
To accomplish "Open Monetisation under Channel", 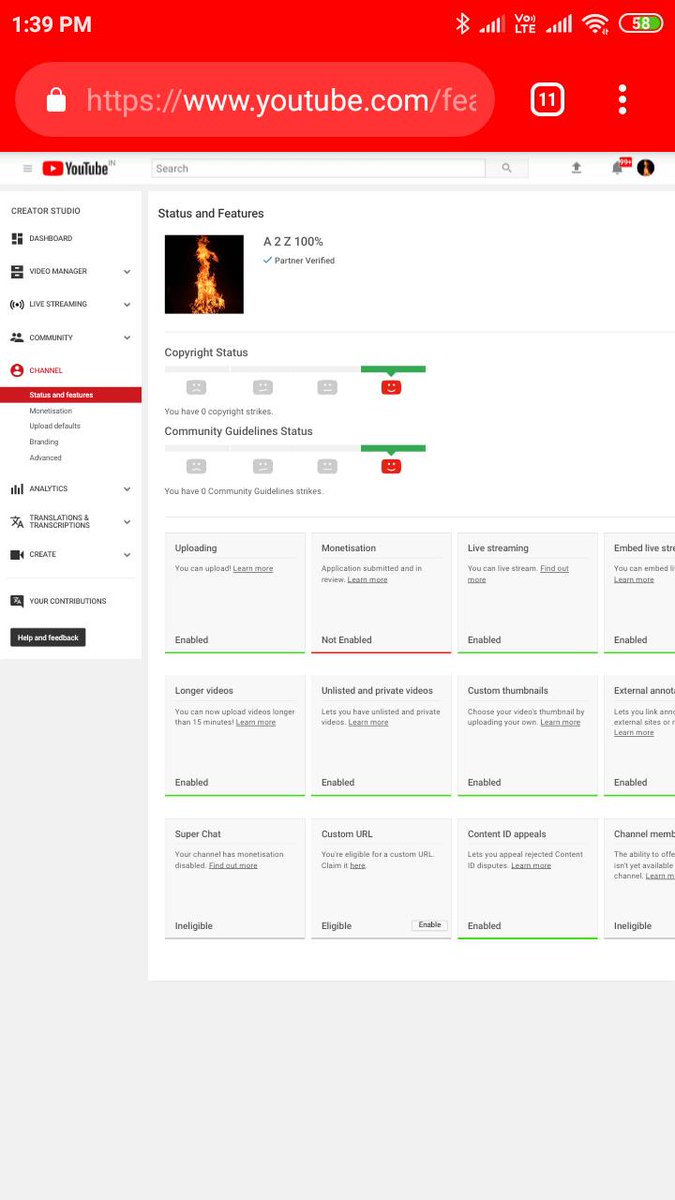I will 51,411.
